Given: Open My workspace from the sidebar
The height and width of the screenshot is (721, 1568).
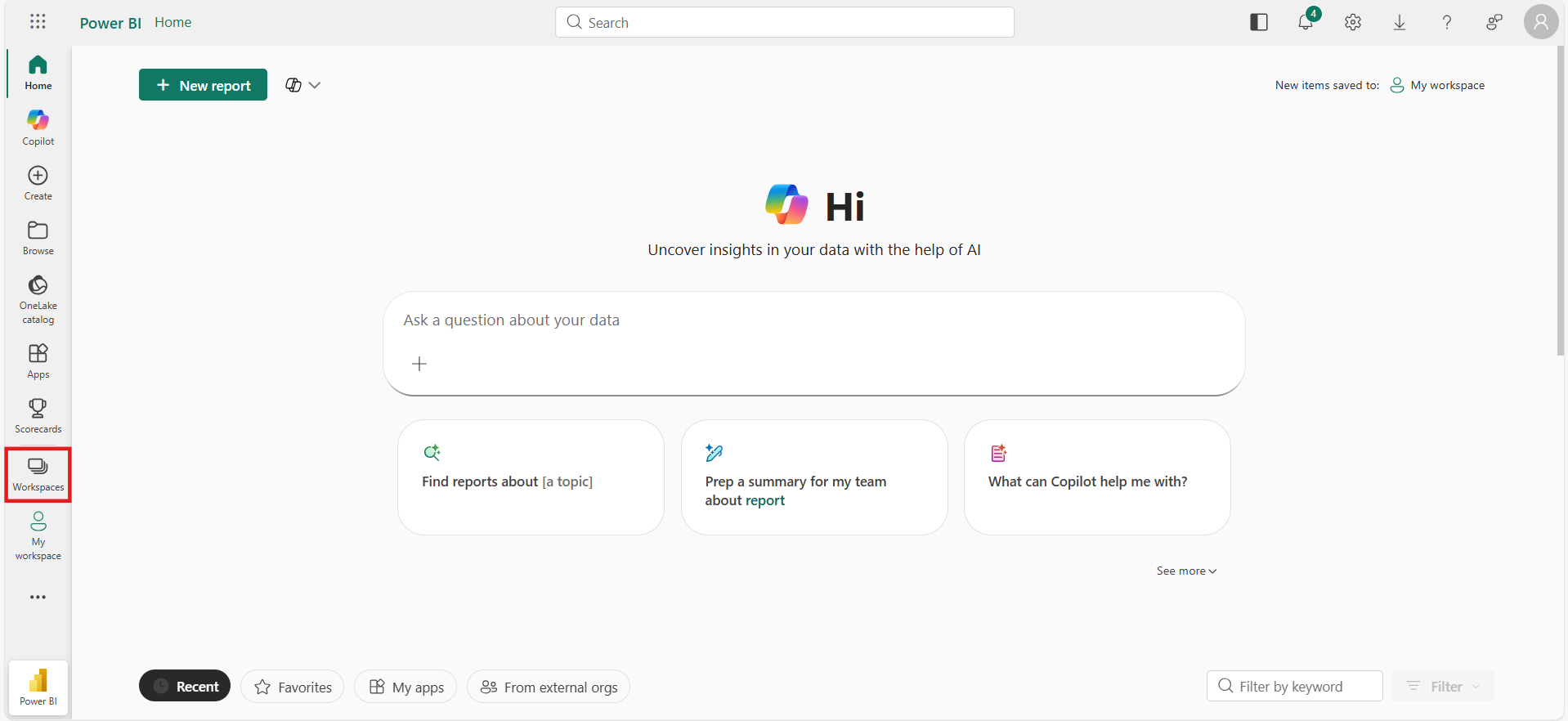Looking at the screenshot, I should click(x=38, y=536).
